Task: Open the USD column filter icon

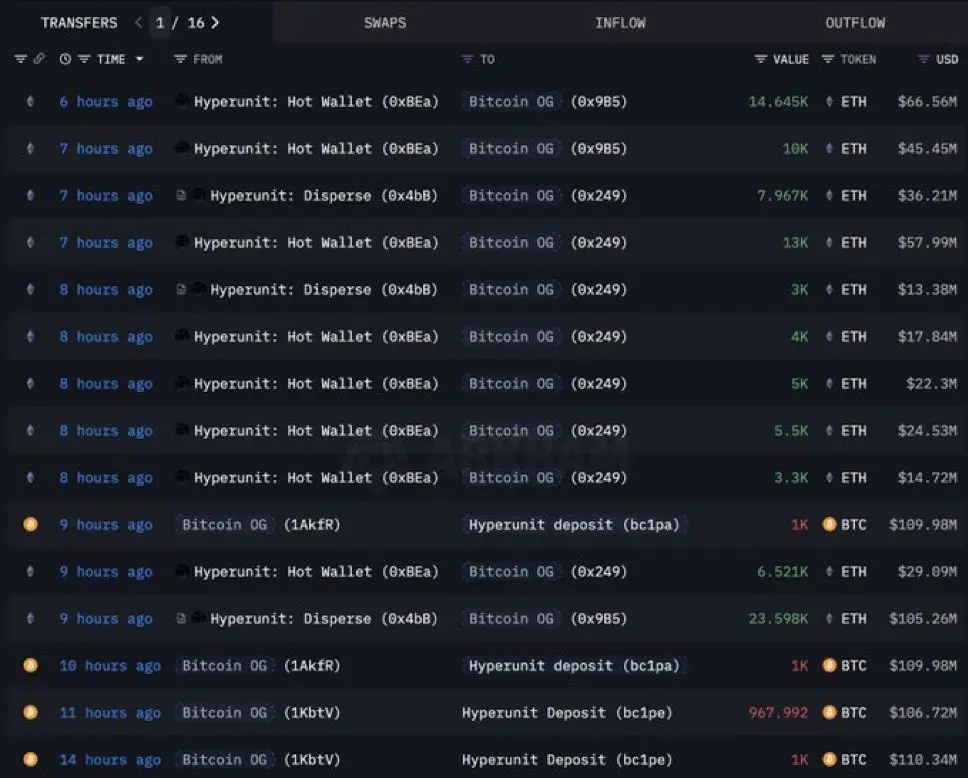Action: (x=924, y=59)
